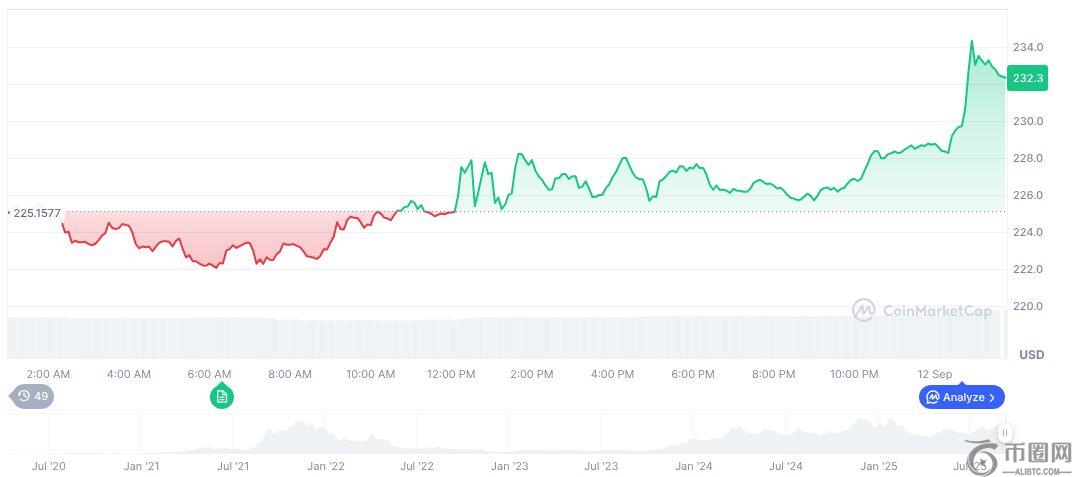Open the history badge showing 49
1072x477 pixels.
coord(33,396)
